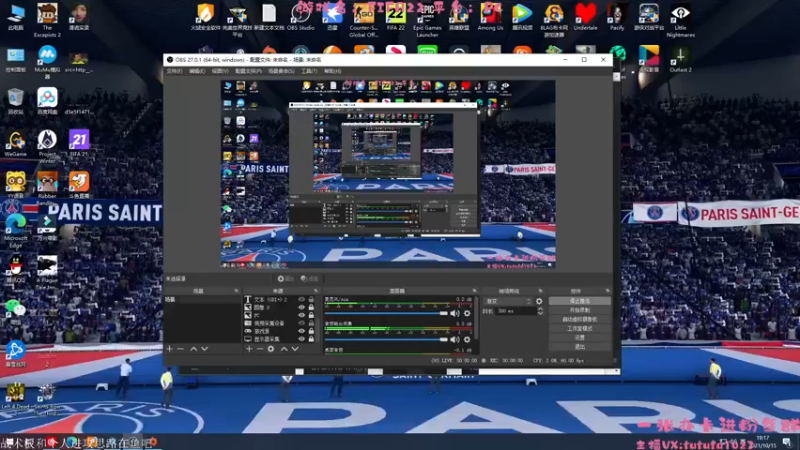Select the 游戏源 source row
The height and width of the screenshot is (450, 800).
click(279, 331)
